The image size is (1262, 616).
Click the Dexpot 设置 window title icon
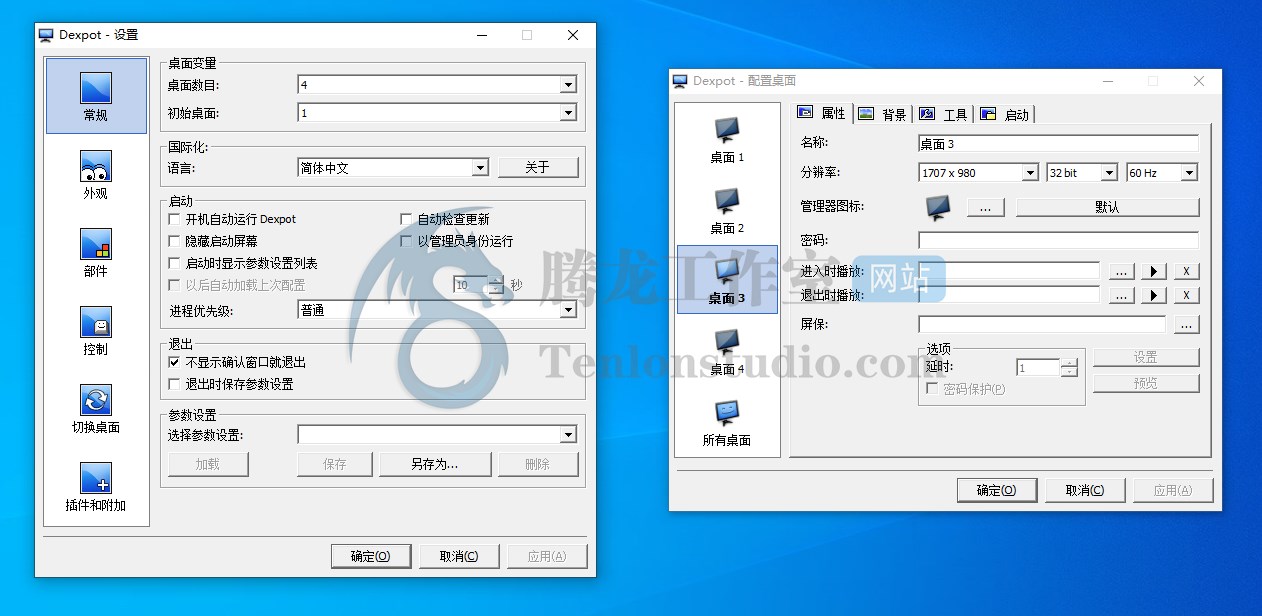(46, 35)
